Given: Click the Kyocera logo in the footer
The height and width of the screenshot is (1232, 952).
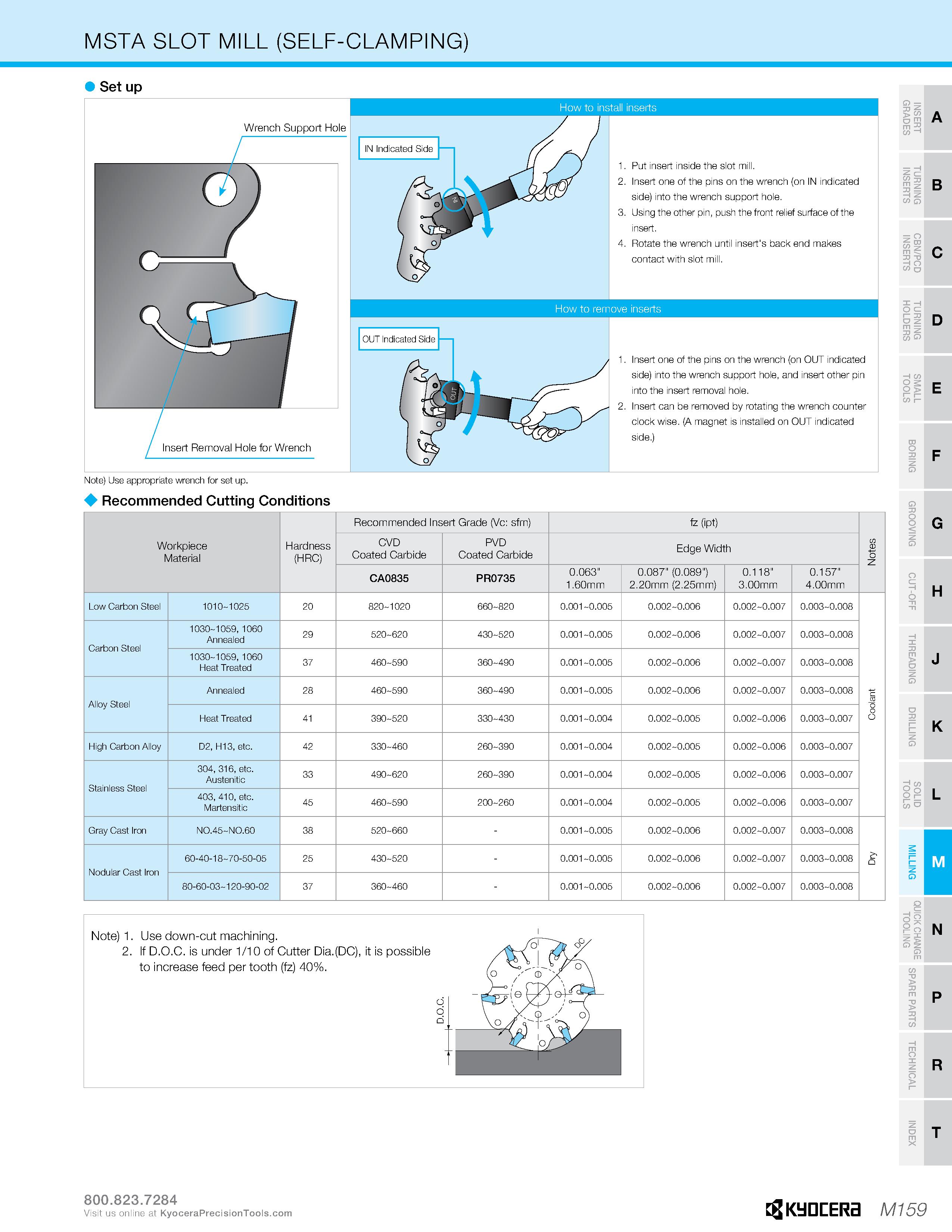Looking at the screenshot, I should point(813,1209).
